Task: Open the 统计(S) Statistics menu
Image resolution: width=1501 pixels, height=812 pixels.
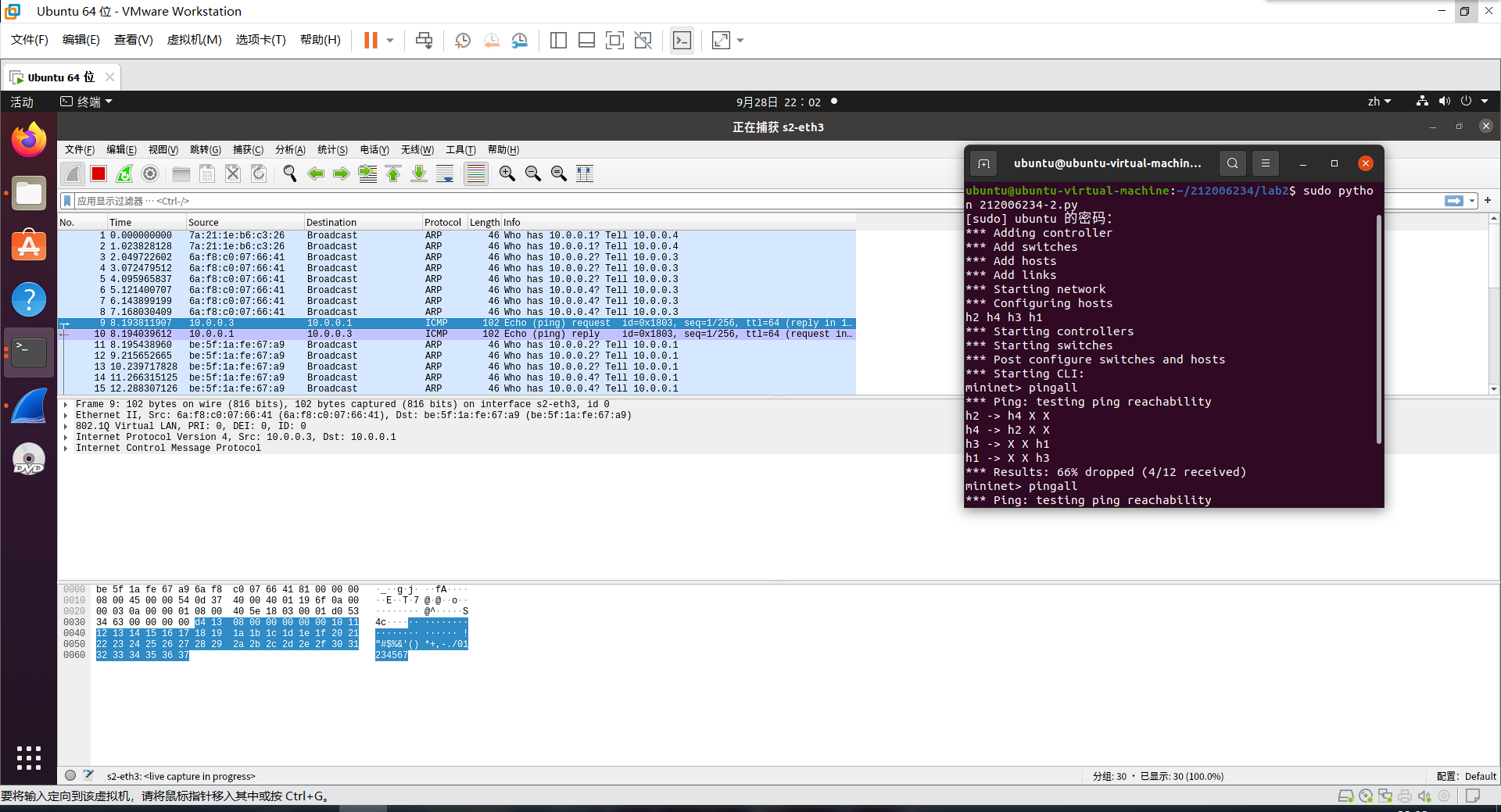Action: [332, 150]
